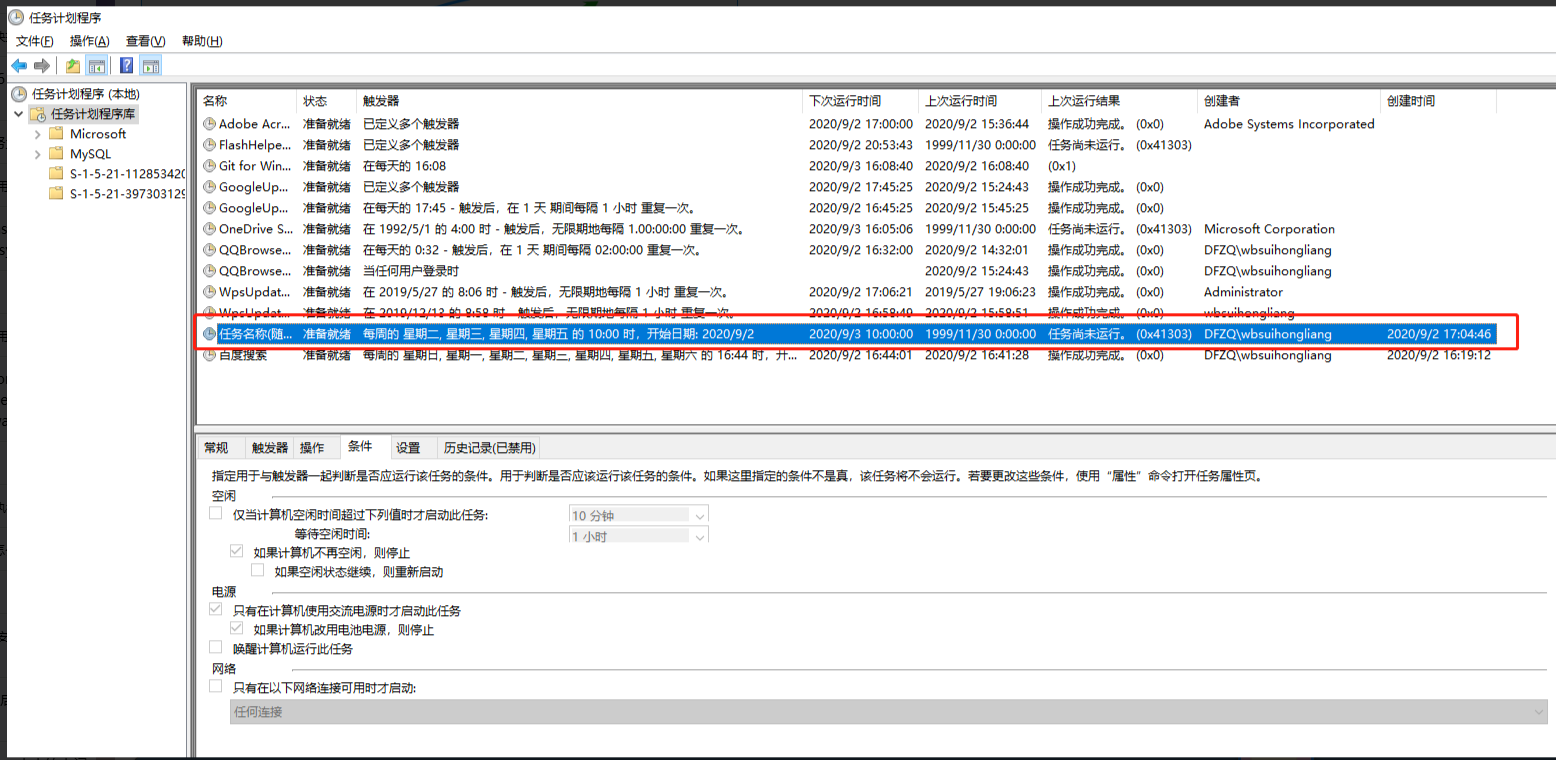The image size is (1556, 760).
Task: Click the MySQL folder icon in tree
Action: click(x=56, y=154)
